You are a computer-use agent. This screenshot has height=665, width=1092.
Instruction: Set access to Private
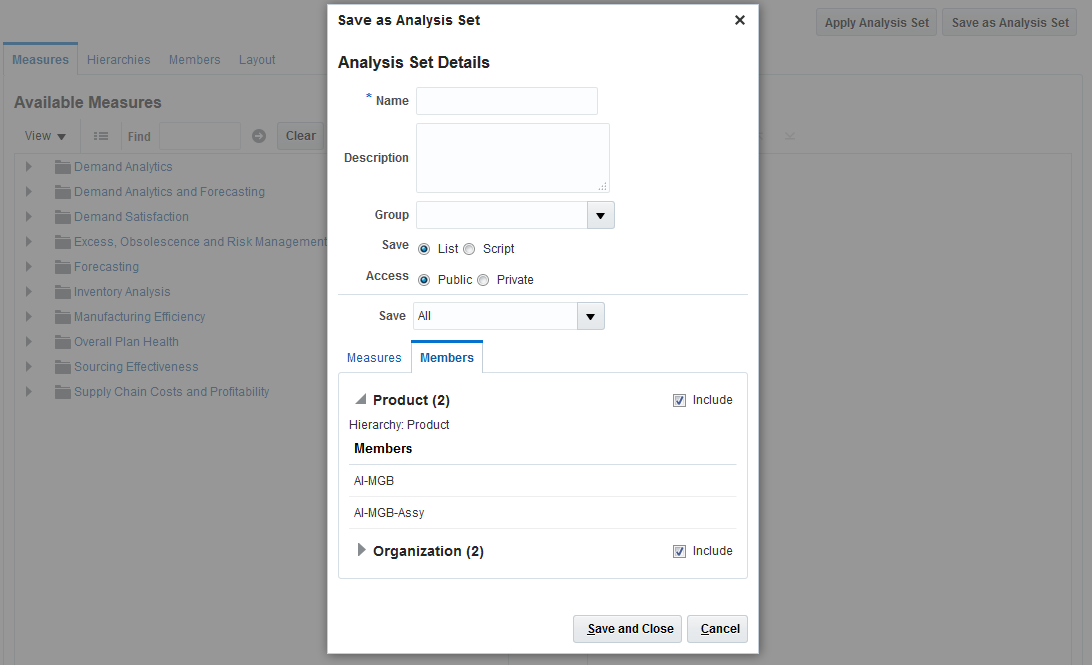tap(483, 280)
